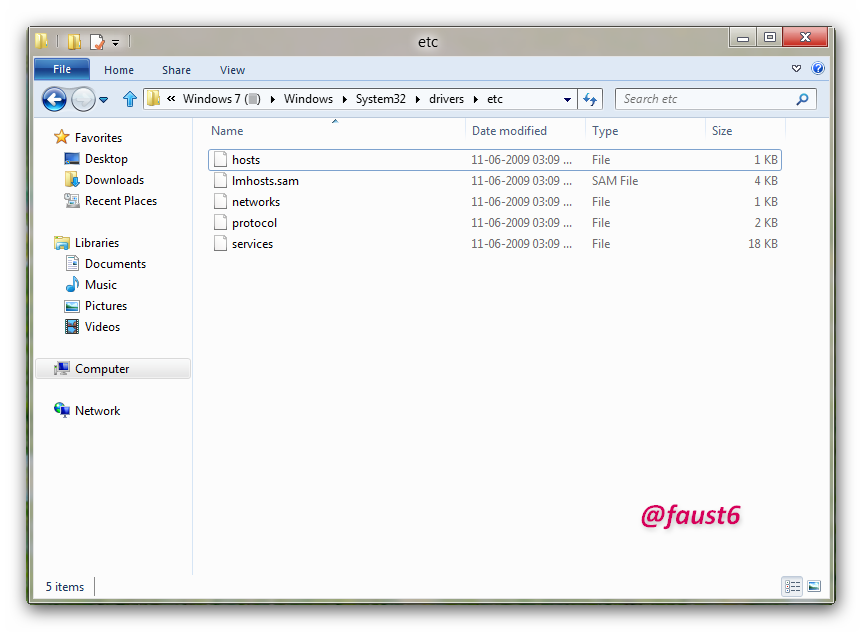Image resolution: width=863 pixels, height=632 pixels.
Task: Switch to Large icons view
Action: pos(814,586)
